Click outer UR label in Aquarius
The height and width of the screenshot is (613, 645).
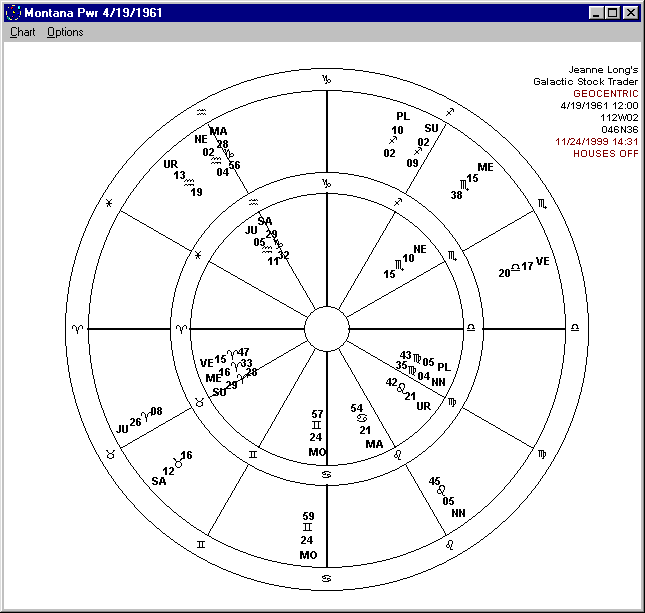170,164
